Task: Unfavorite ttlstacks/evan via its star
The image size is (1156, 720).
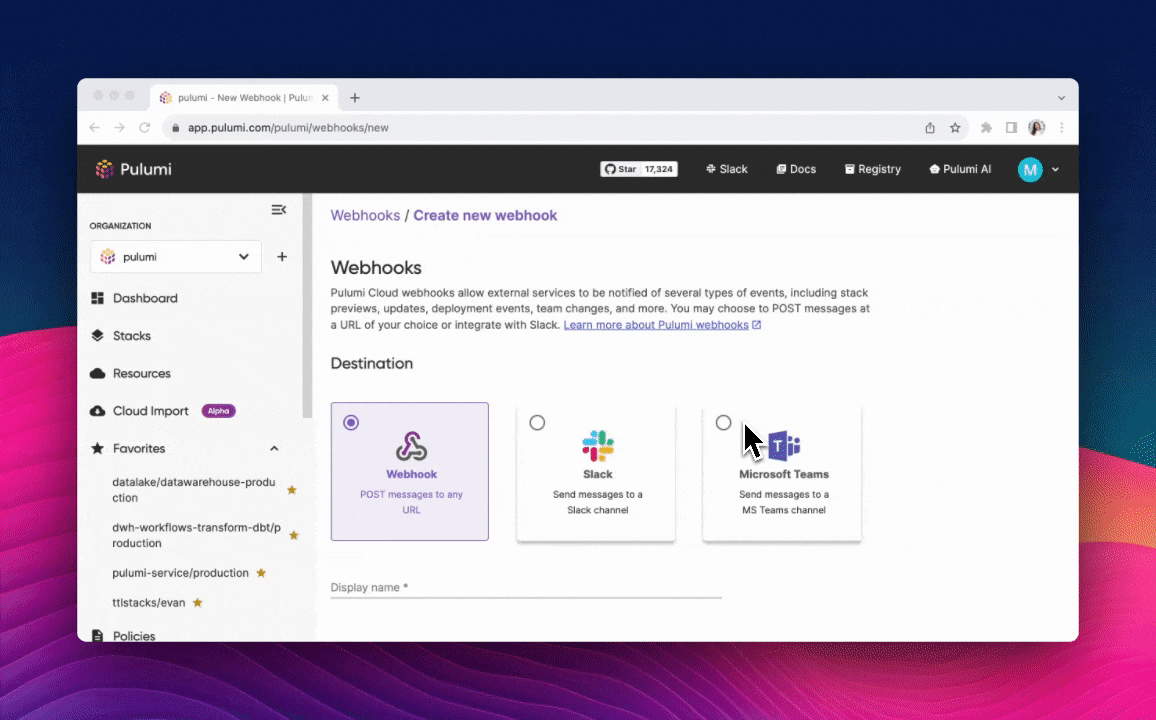Action: click(x=198, y=602)
